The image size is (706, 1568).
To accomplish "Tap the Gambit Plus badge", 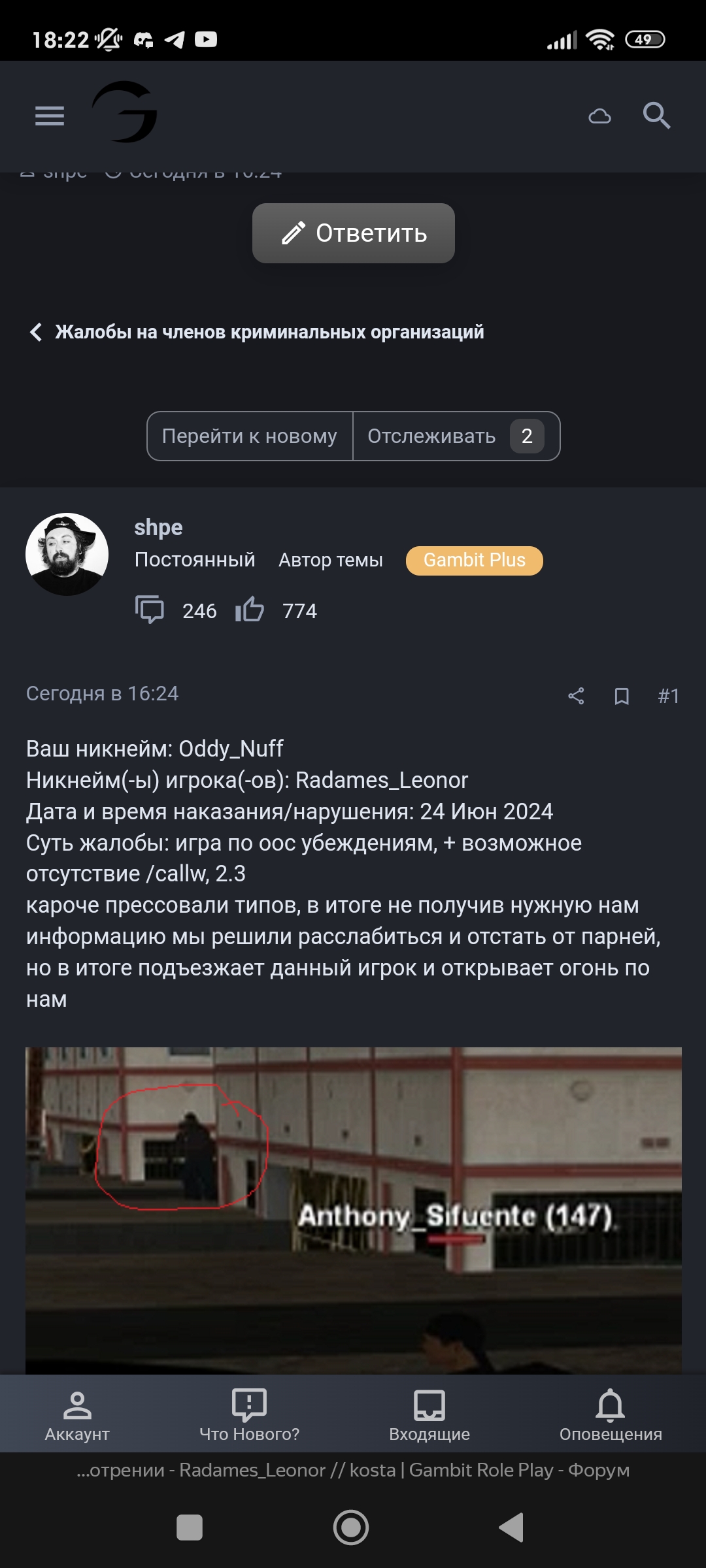I will pyautogui.click(x=475, y=561).
